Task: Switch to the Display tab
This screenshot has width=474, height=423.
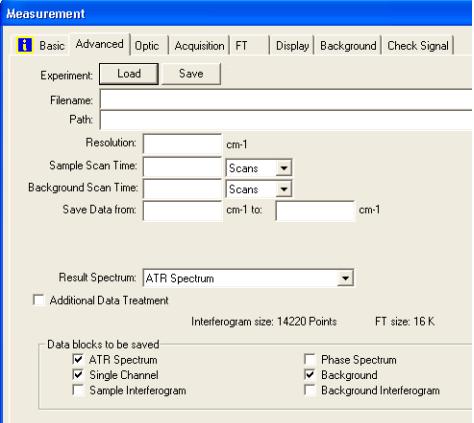Action: click(x=292, y=46)
